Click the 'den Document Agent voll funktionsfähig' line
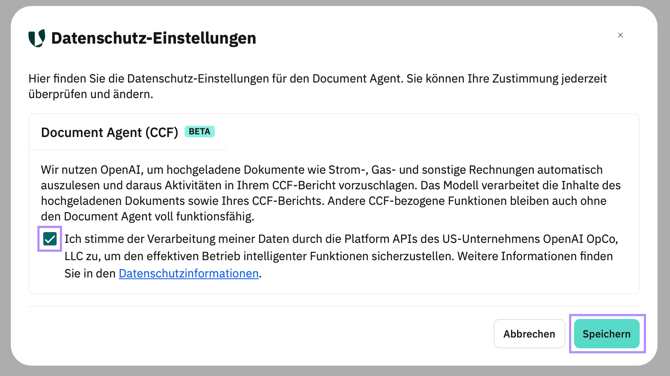This screenshot has height=376, width=670. (x=147, y=216)
